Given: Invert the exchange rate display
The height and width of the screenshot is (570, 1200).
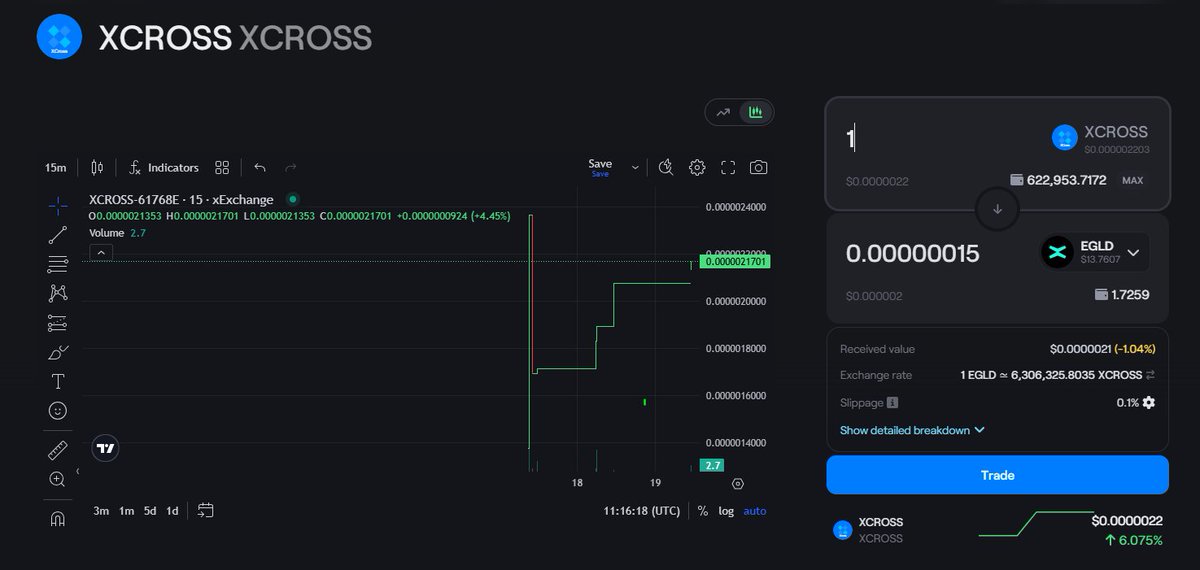Looking at the screenshot, I should 1150,375.
